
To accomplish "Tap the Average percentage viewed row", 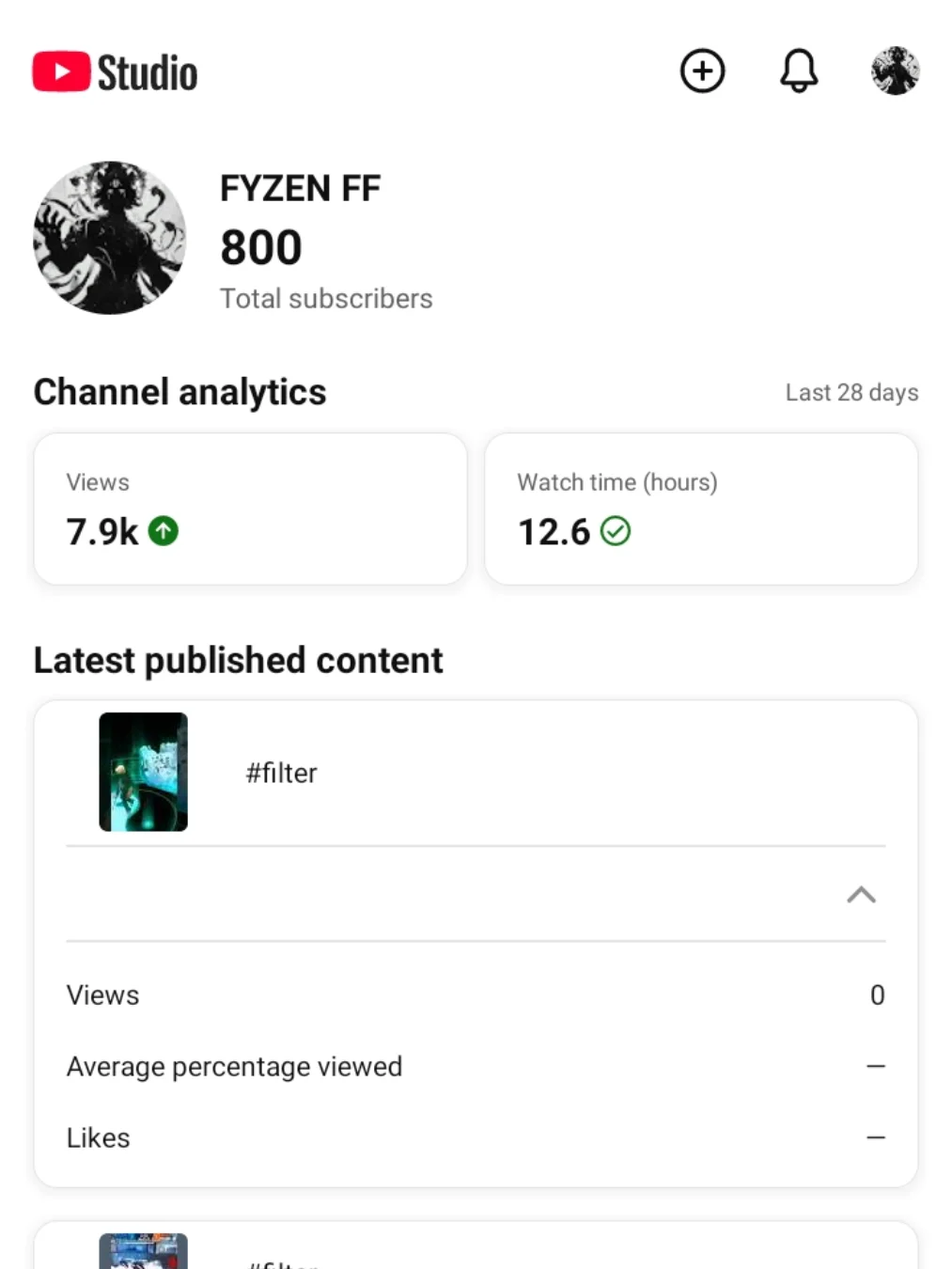I will coord(475,1066).
